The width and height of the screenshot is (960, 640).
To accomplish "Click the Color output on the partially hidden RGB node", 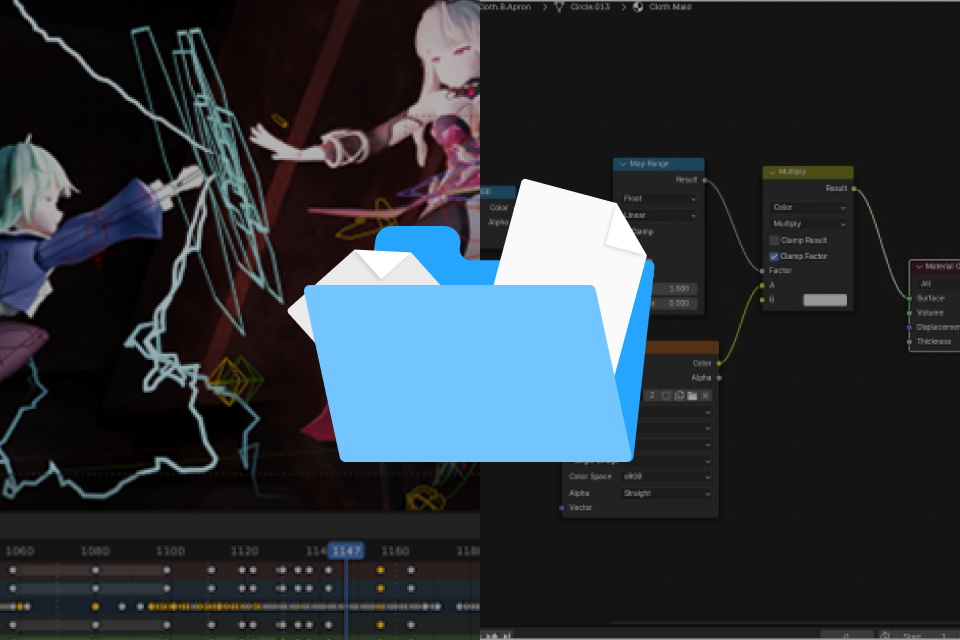I will pyautogui.click(x=498, y=208).
